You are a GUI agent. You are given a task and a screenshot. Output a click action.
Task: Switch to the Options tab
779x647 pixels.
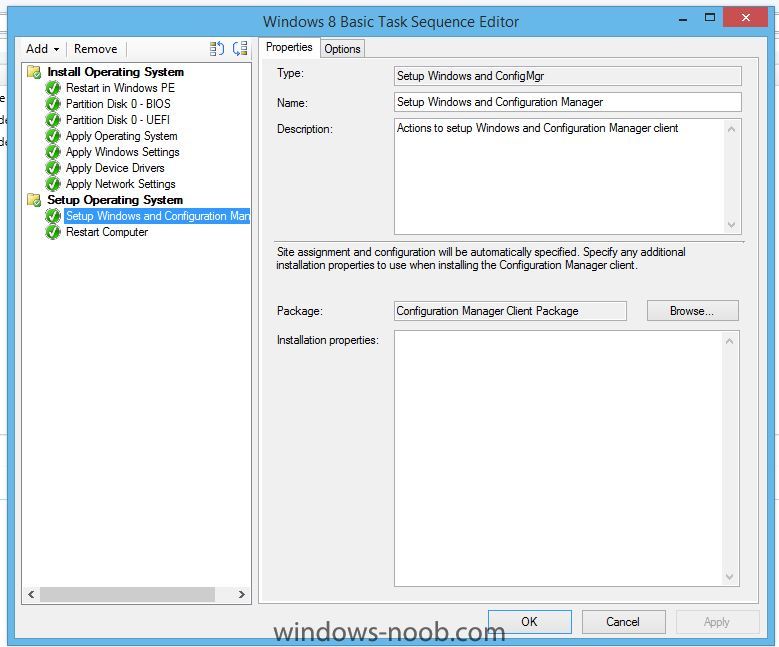(342, 49)
